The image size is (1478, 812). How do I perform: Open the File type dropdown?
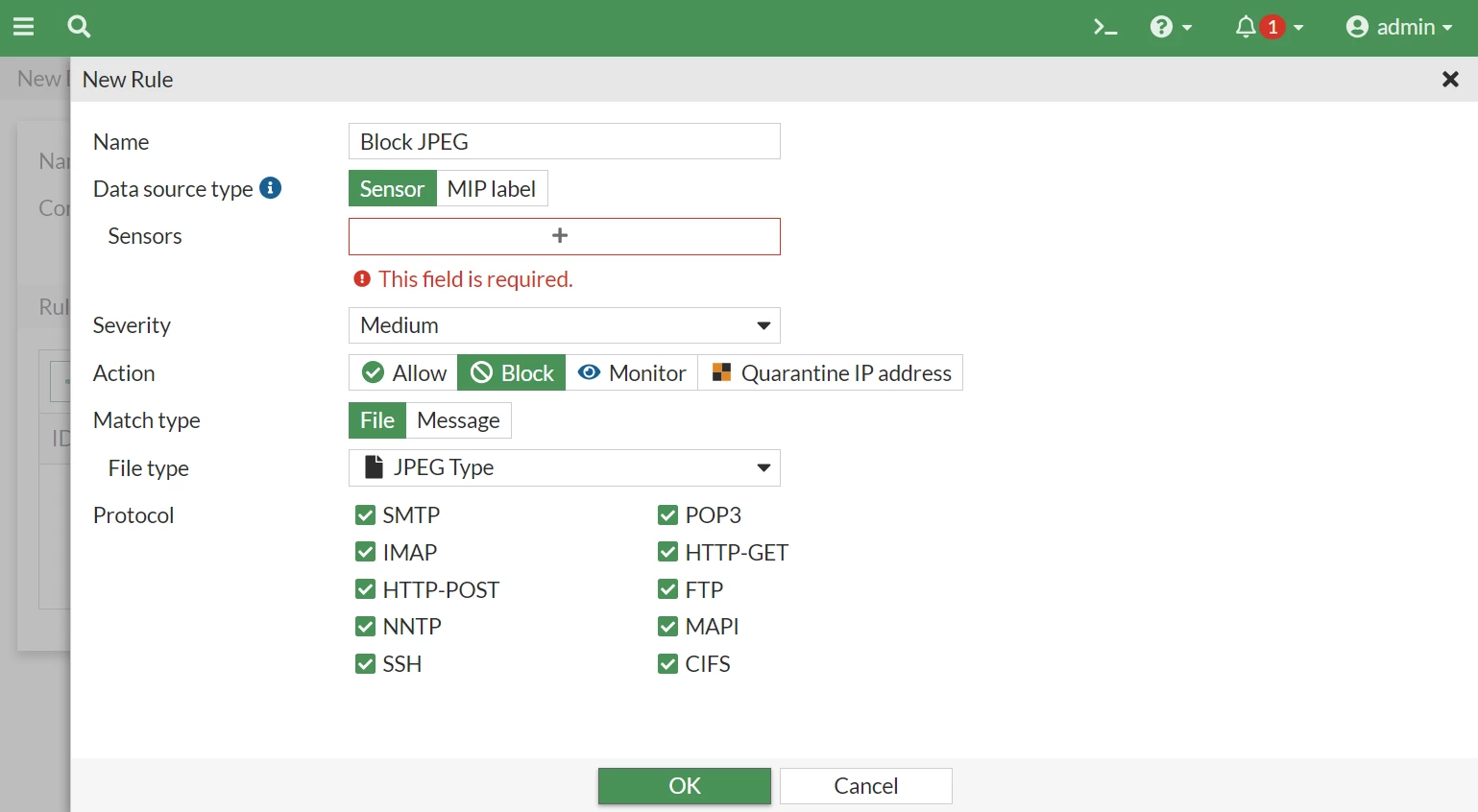coord(565,468)
